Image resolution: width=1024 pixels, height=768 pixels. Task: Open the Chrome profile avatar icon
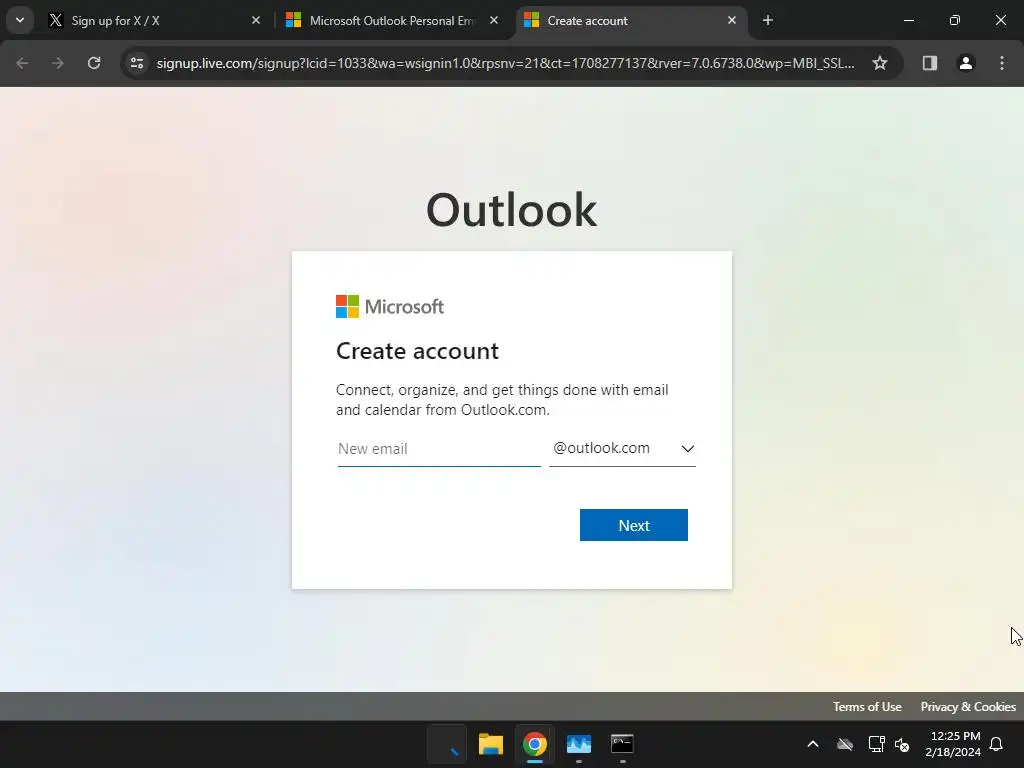click(x=966, y=63)
